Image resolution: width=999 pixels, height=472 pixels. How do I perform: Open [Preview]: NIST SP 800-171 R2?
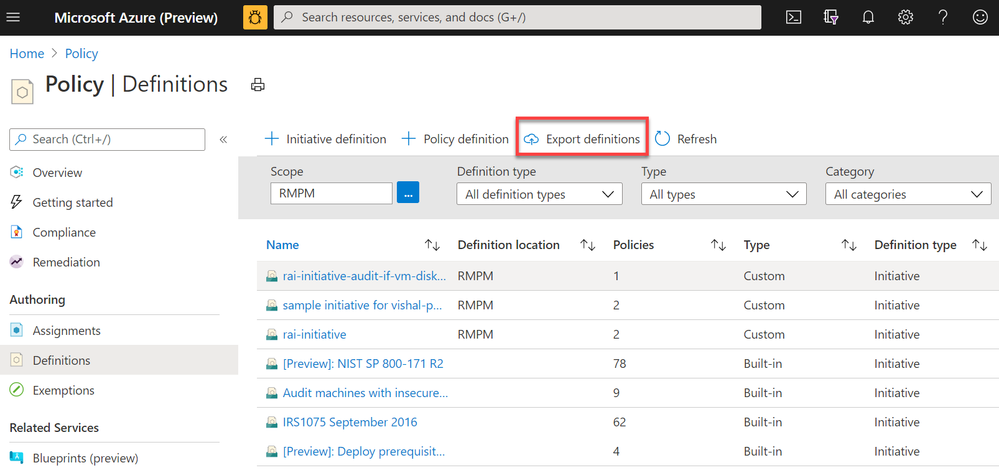pos(363,364)
